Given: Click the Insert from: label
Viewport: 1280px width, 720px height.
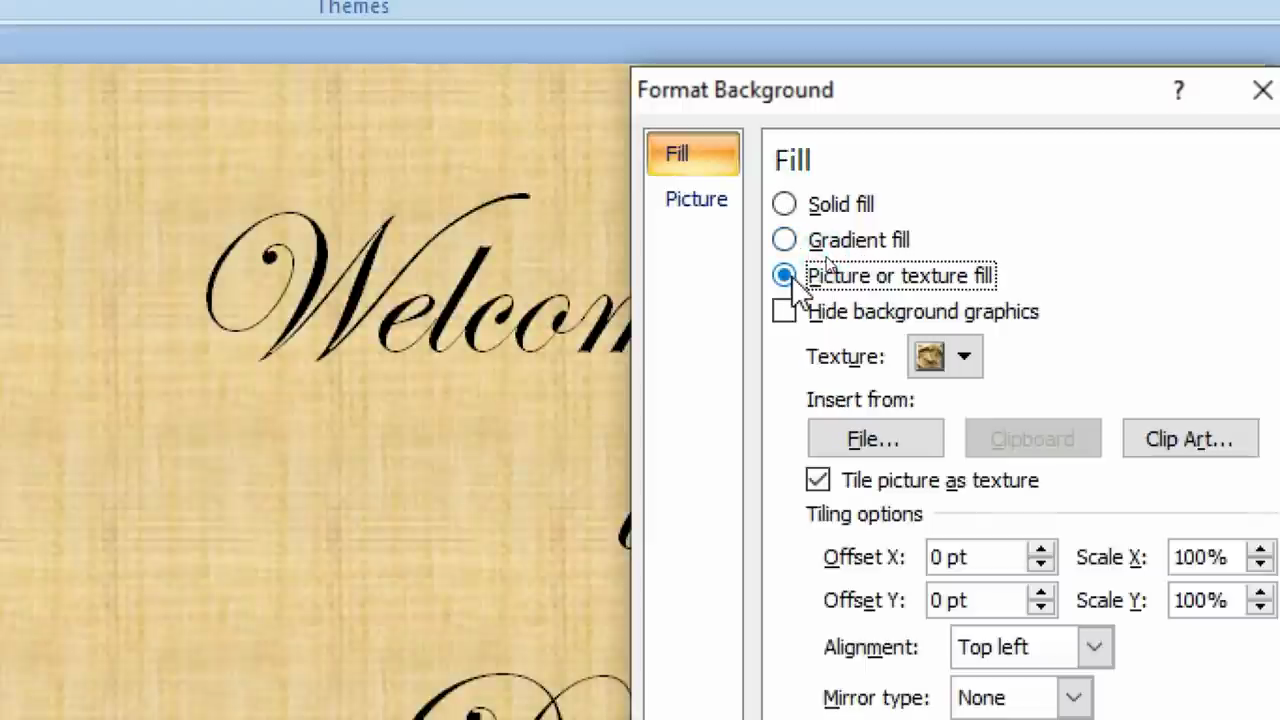Looking at the screenshot, I should pos(860,400).
